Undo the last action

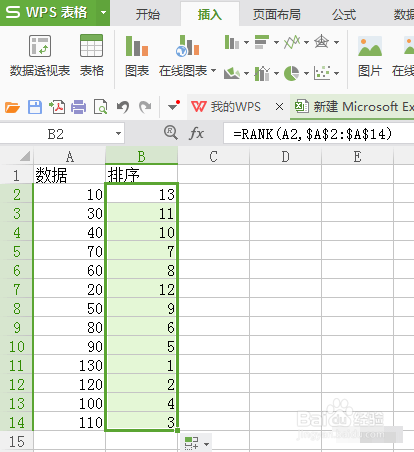click(123, 107)
